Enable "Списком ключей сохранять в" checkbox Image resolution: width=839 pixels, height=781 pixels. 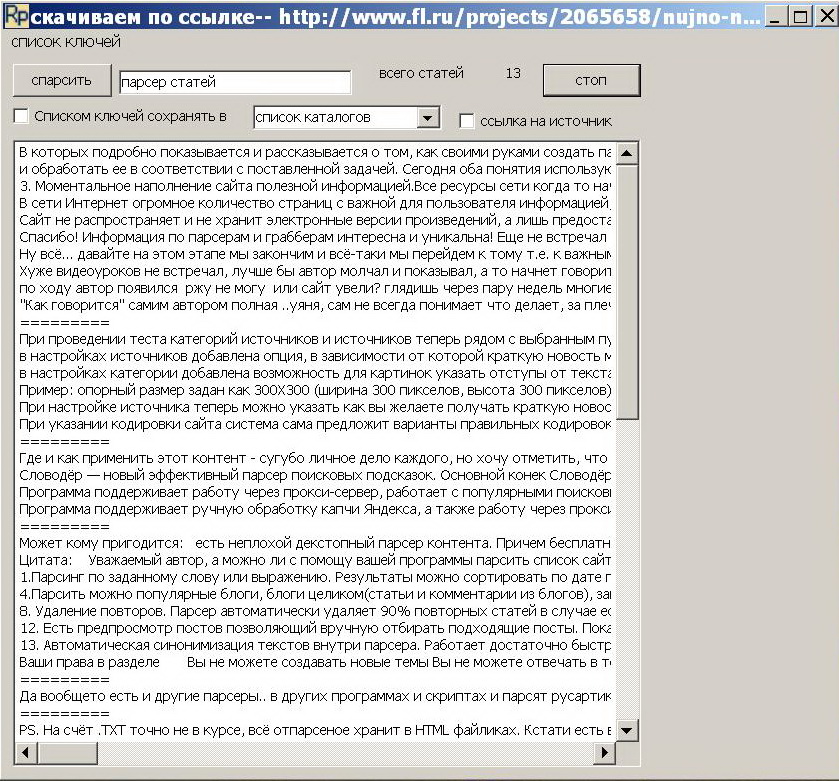click(x=21, y=116)
